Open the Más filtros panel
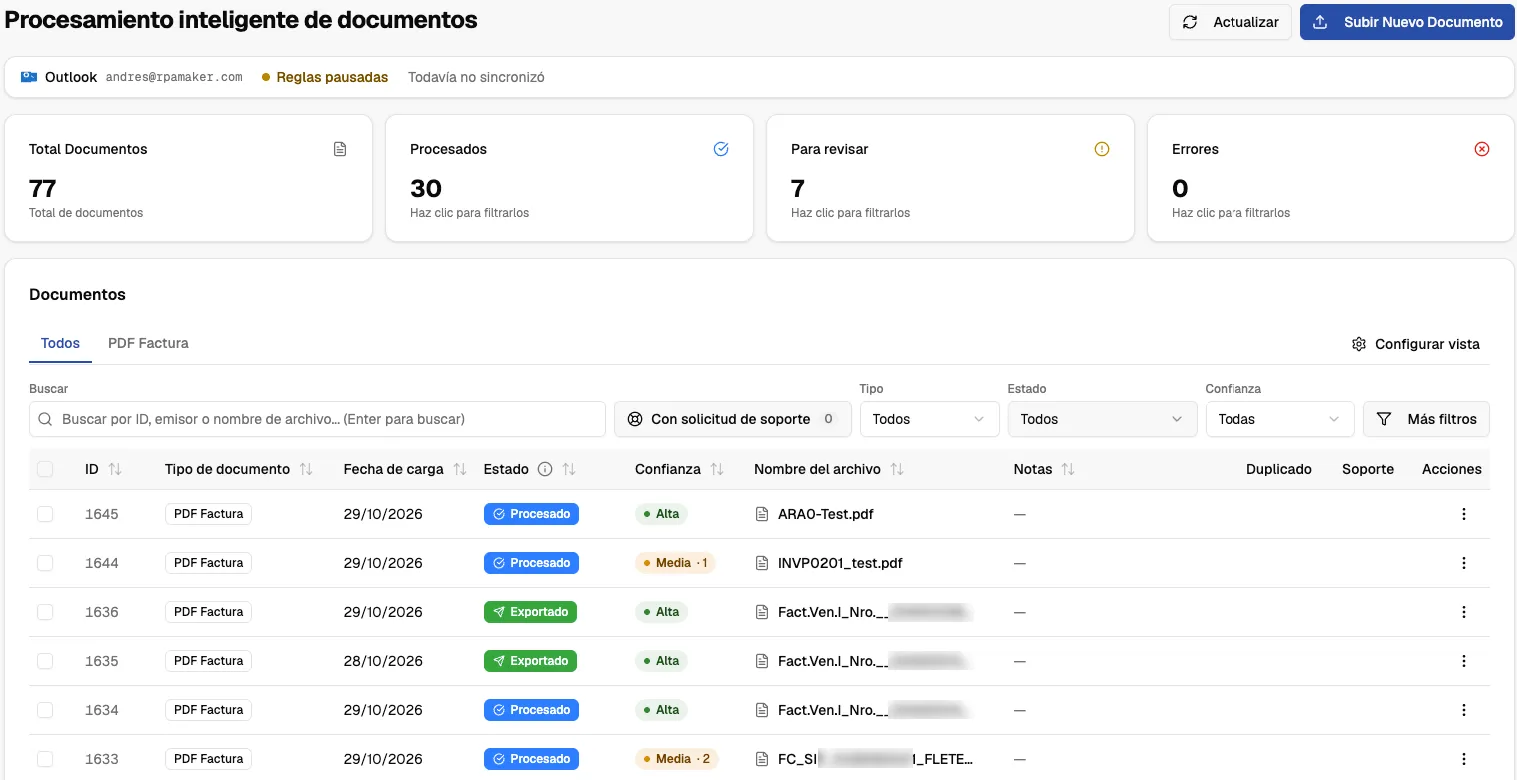This screenshot has height=780, width=1517. (1426, 419)
